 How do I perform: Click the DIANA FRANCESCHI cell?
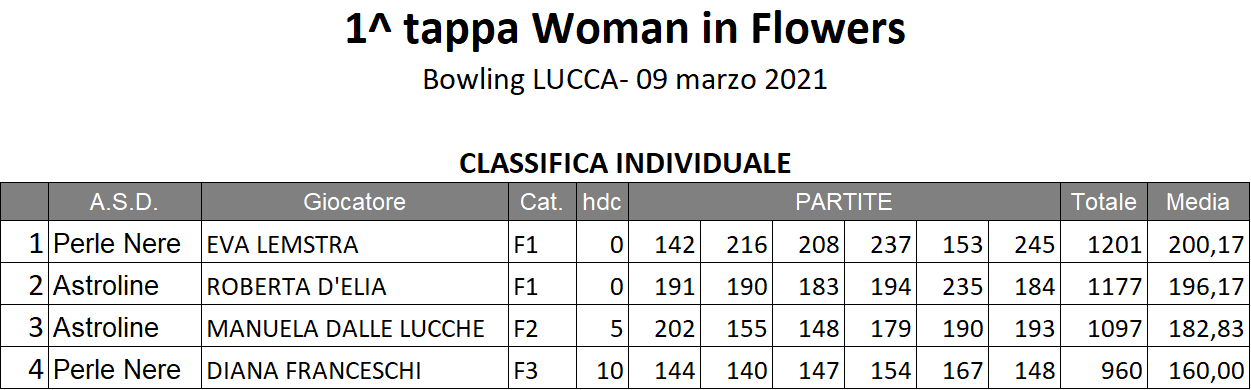click(x=355, y=370)
